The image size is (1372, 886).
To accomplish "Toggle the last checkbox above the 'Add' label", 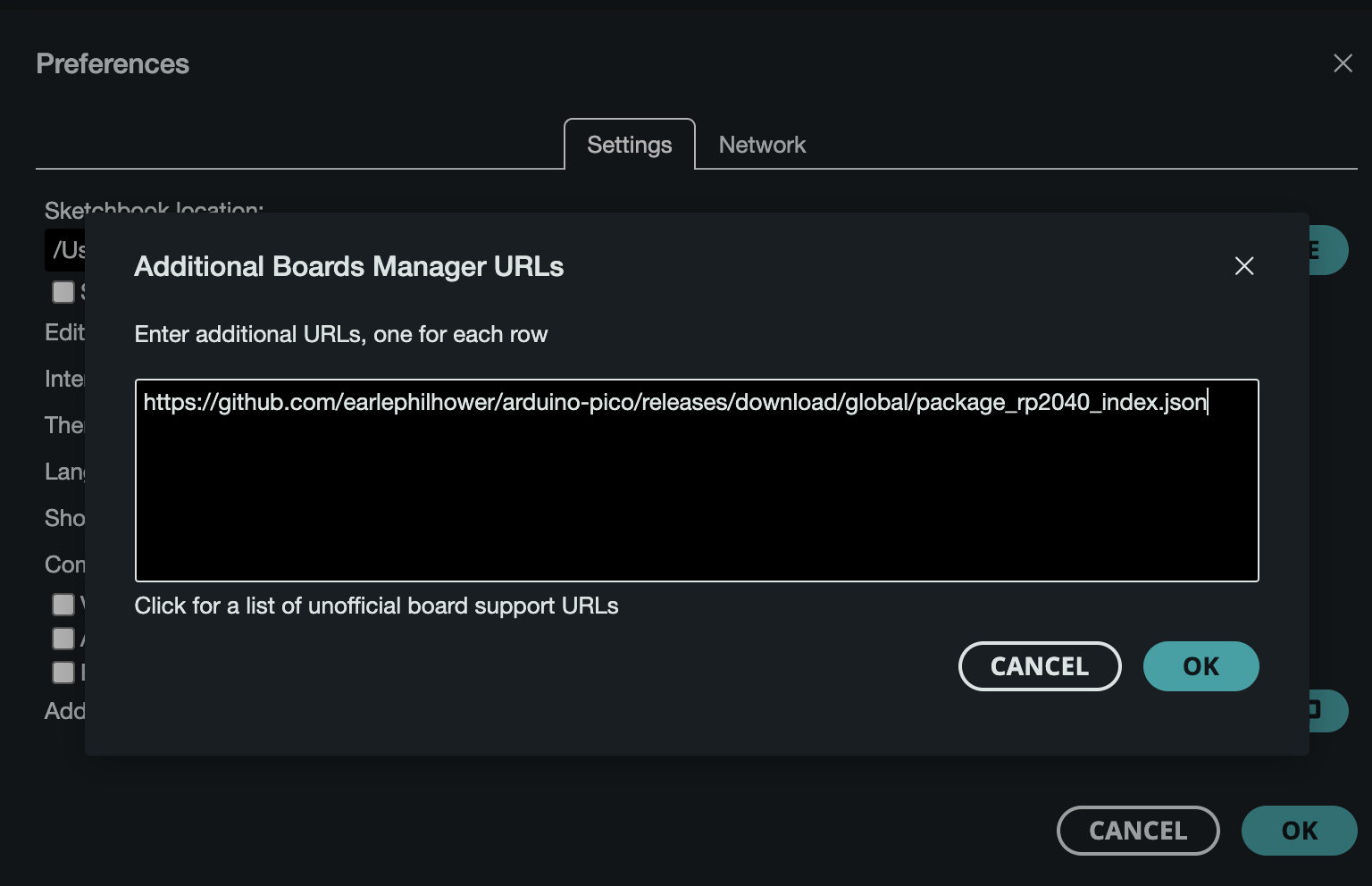I will point(63,673).
